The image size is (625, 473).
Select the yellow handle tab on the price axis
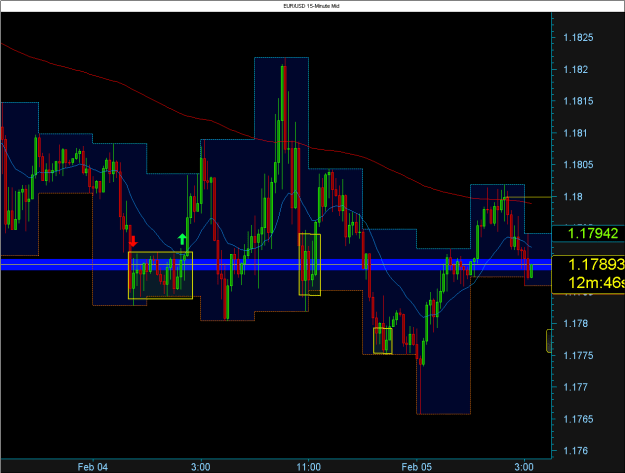coord(549,341)
